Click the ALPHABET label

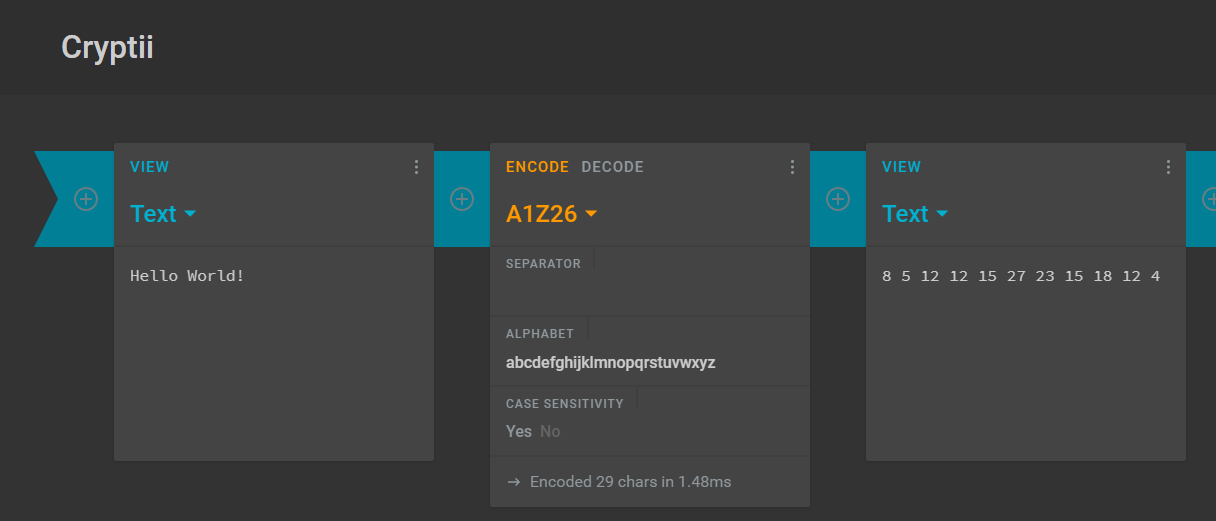click(x=540, y=334)
